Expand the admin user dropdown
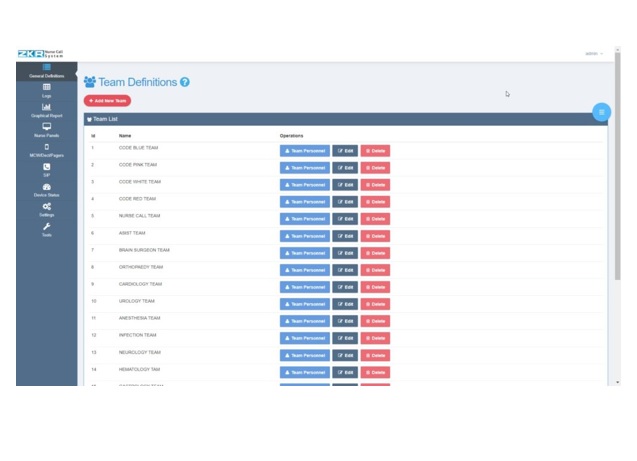The height and width of the screenshot is (461, 637). [x=593, y=53]
